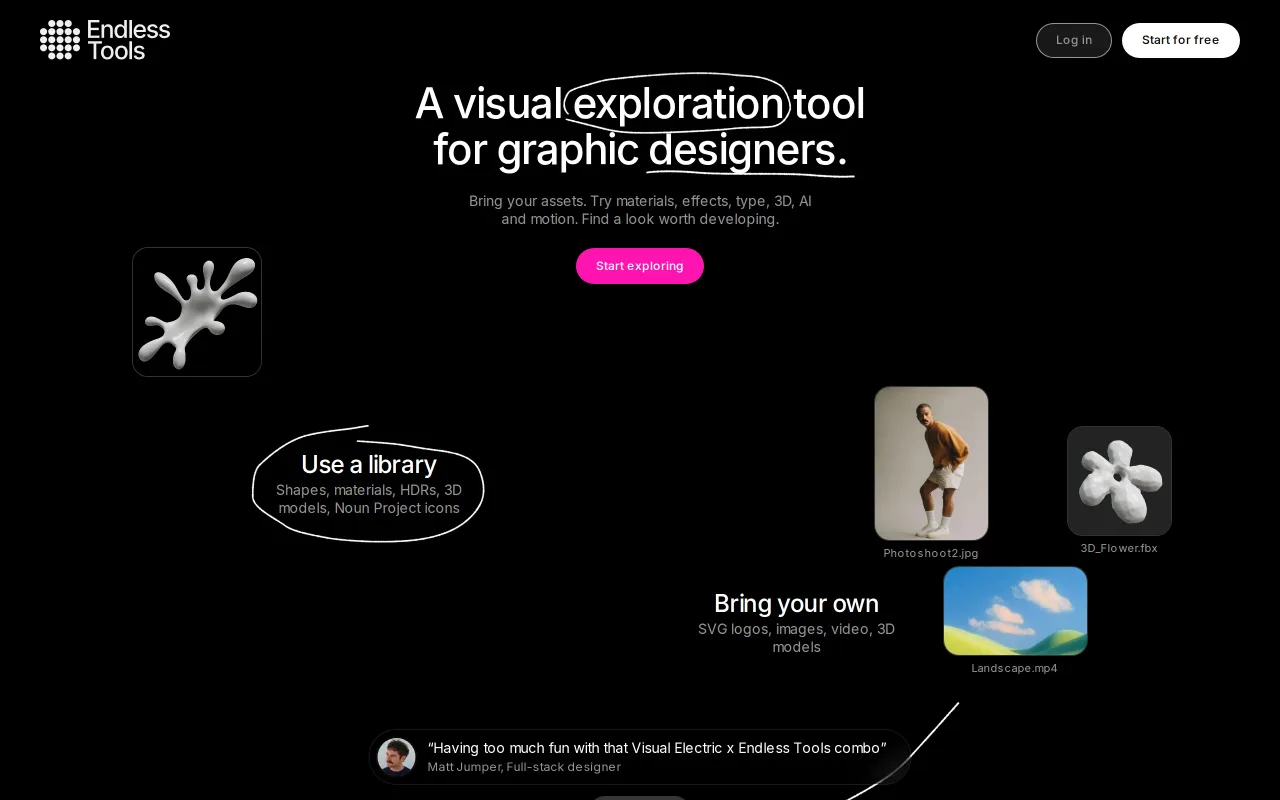Click the 'Use a library' heading
Image resolution: width=1280 pixels, height=800 pixels.
click(x=369, y=464)
